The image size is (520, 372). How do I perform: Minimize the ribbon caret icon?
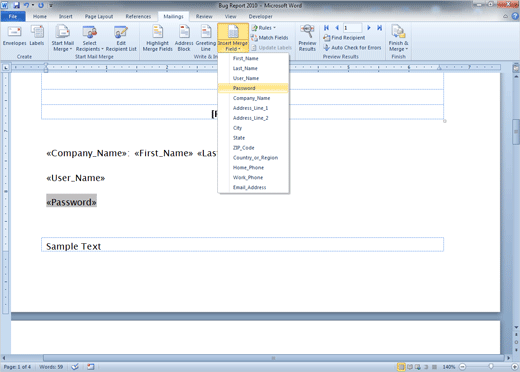tap(506, 16)
